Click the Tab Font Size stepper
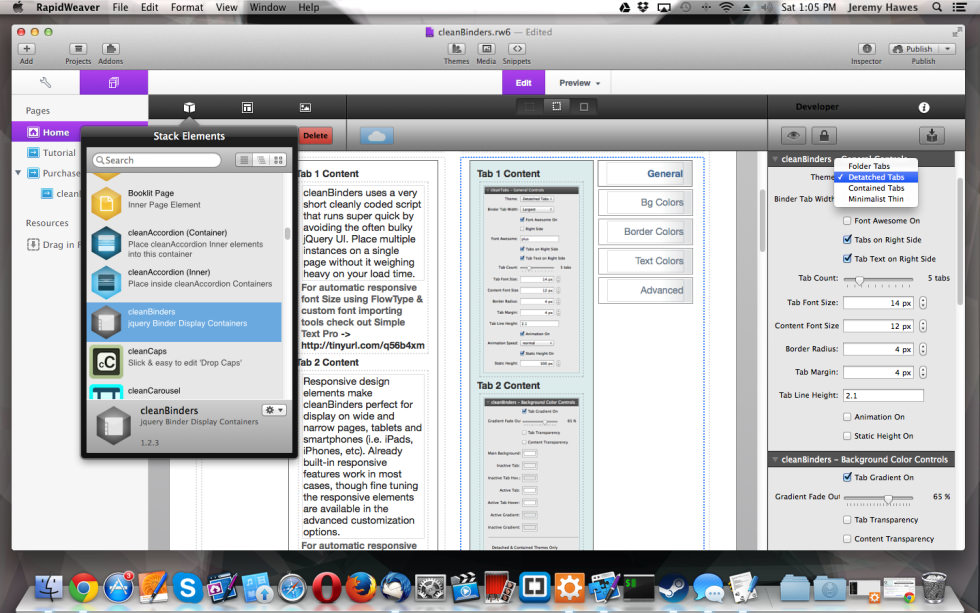Screen dimensions: 980x613 click(922, 302)
